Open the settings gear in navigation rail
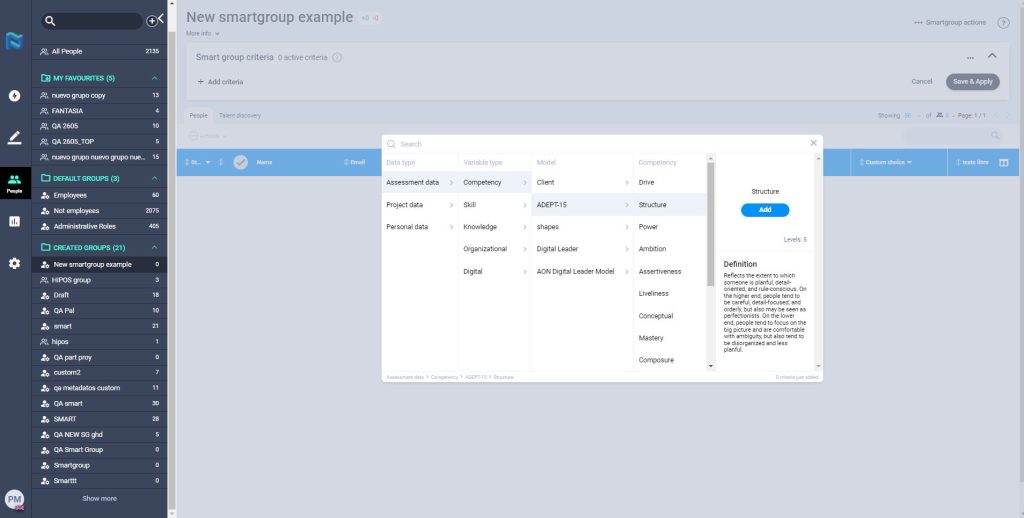The width and height of the screenshot is (1024, 518). (x=14, y=263)
